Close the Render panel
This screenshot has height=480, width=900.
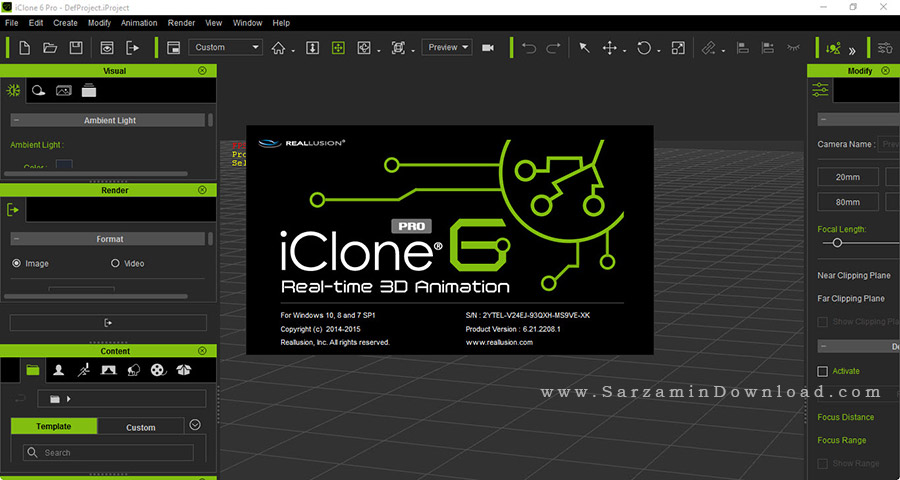(x=202, y=189)
